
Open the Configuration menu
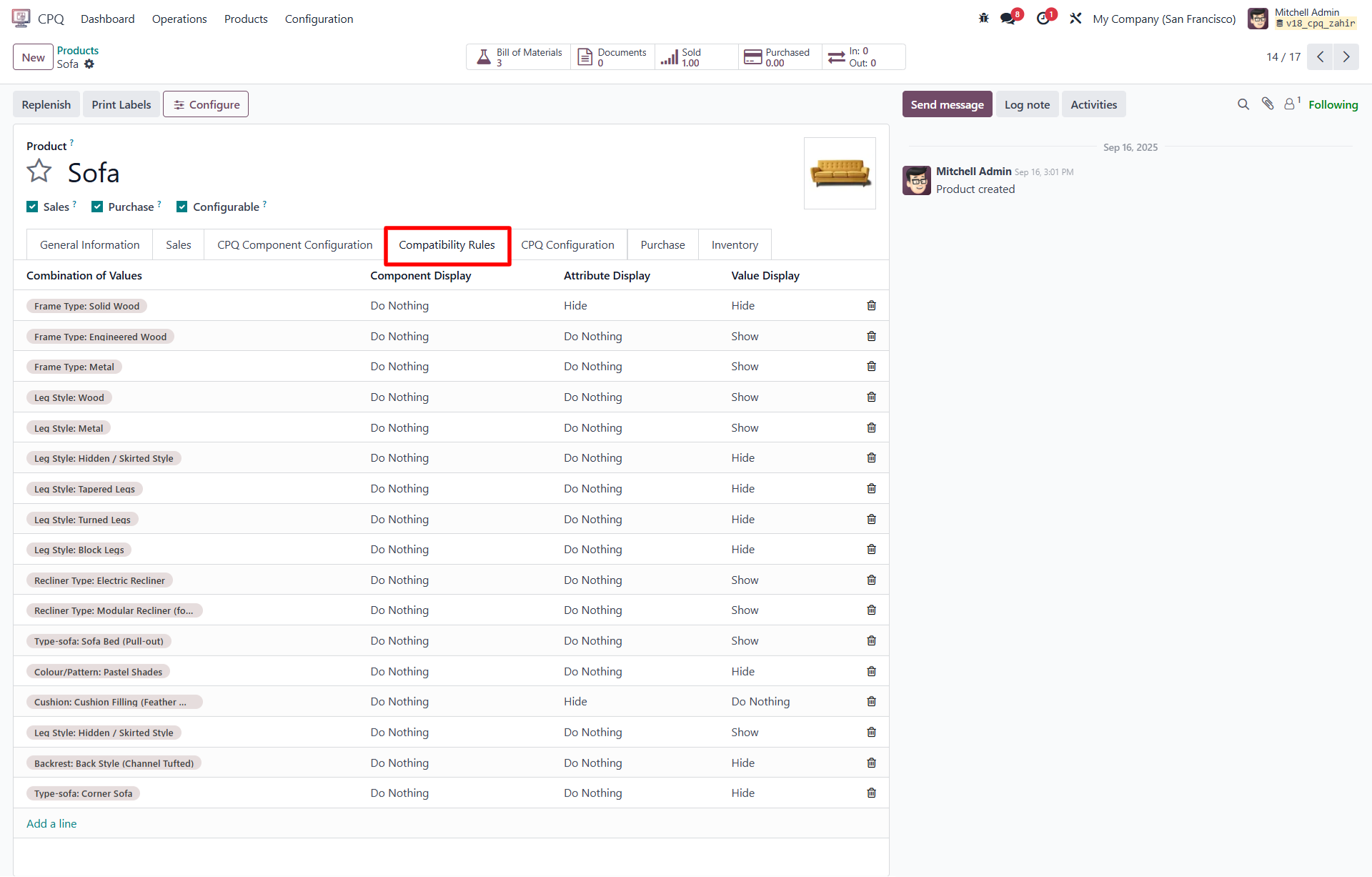coord(319,19)
